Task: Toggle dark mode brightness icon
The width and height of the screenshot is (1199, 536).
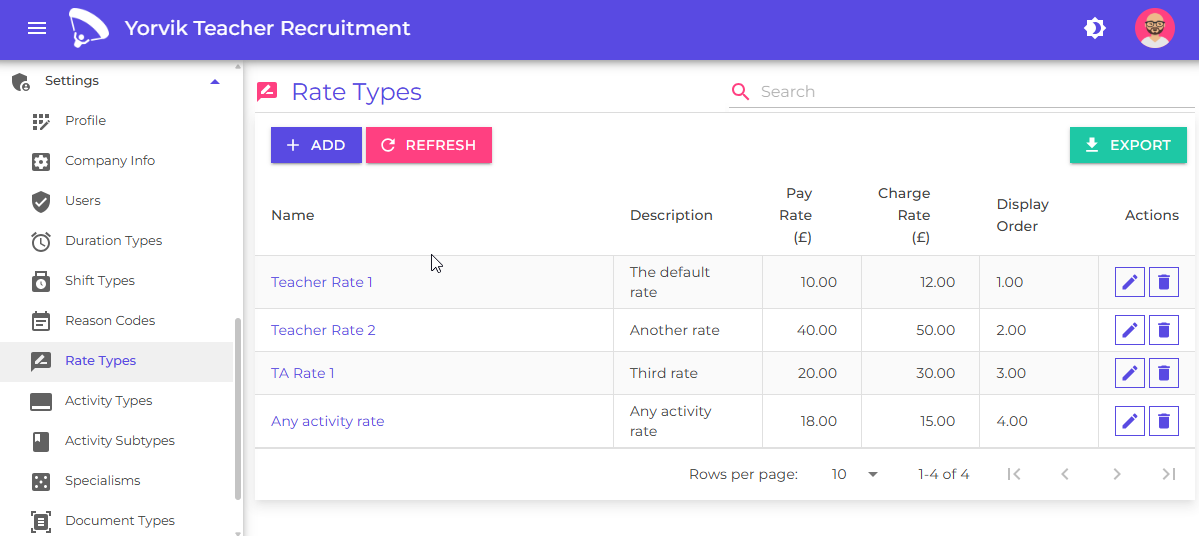Action: [1095, 28]
